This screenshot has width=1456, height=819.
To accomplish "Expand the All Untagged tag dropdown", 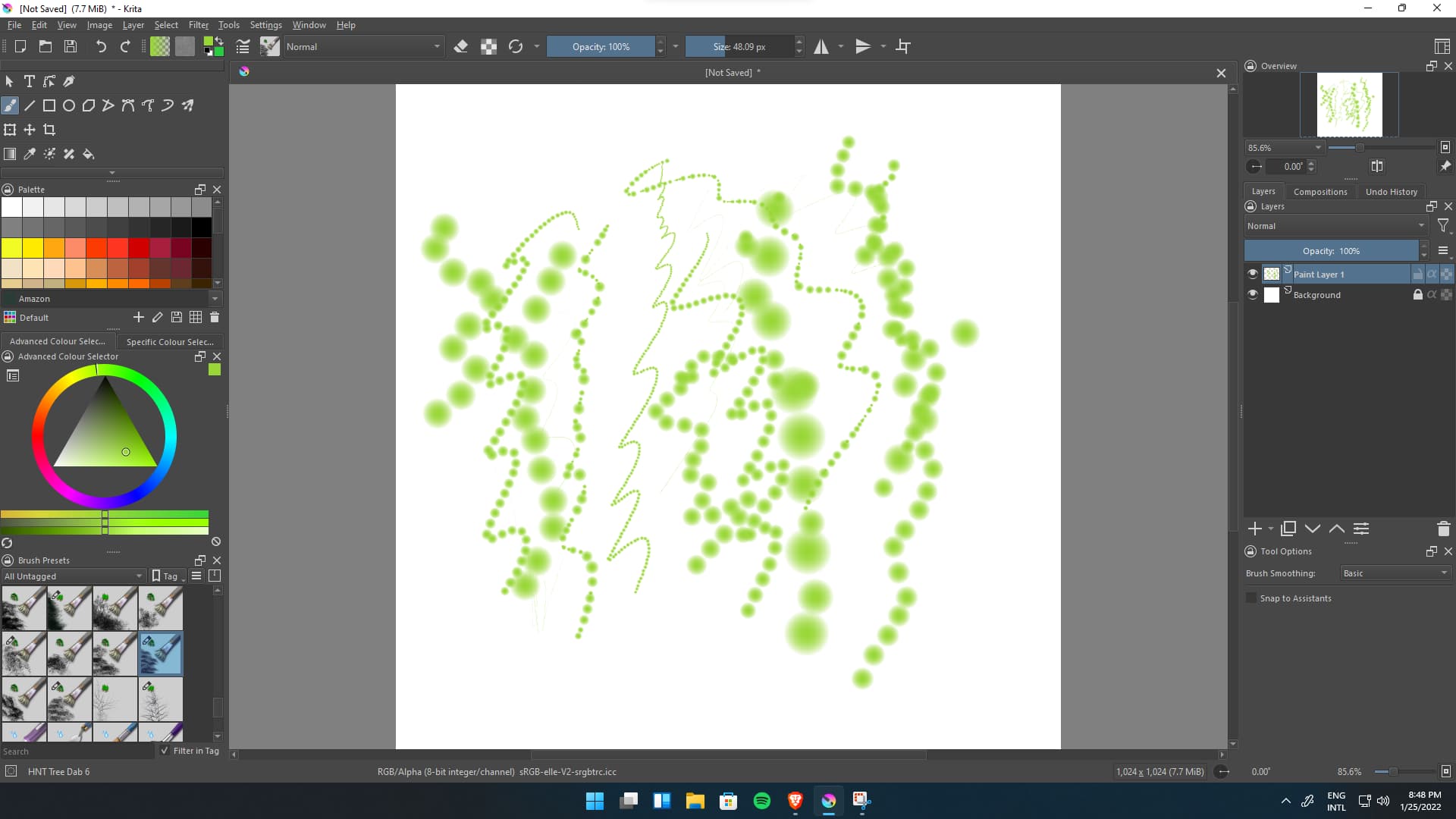I will [74, 576].
